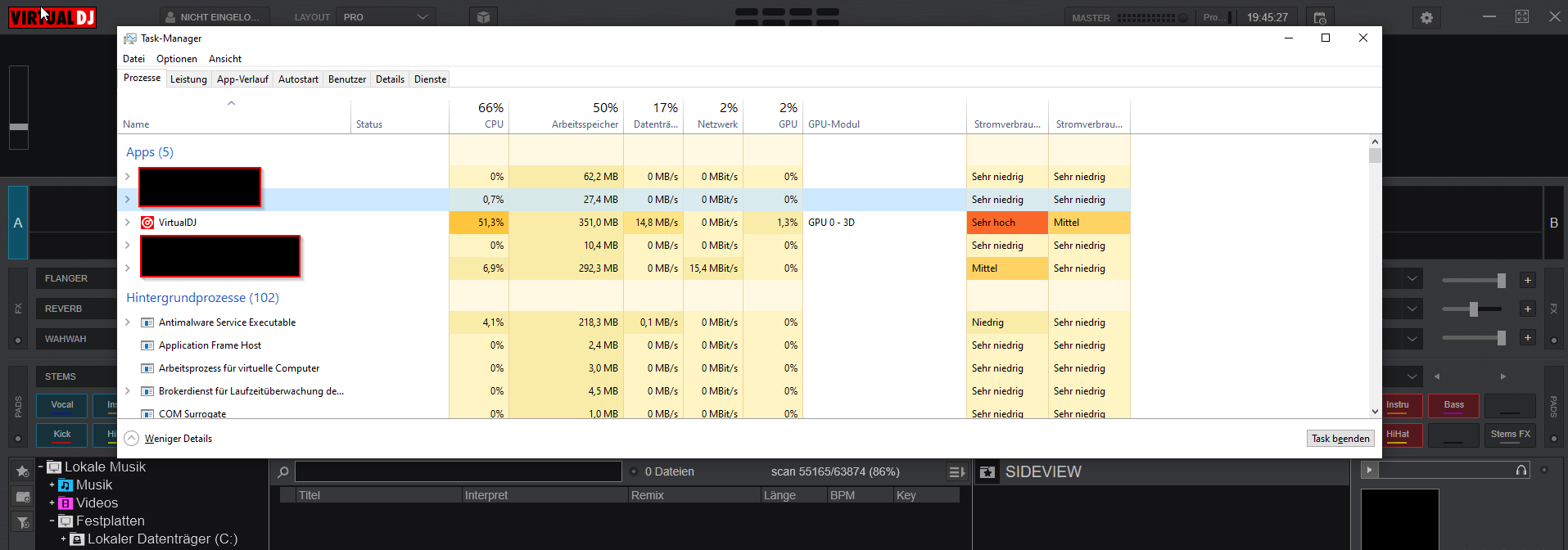Toggle the REVERB effect

[75, 309]
